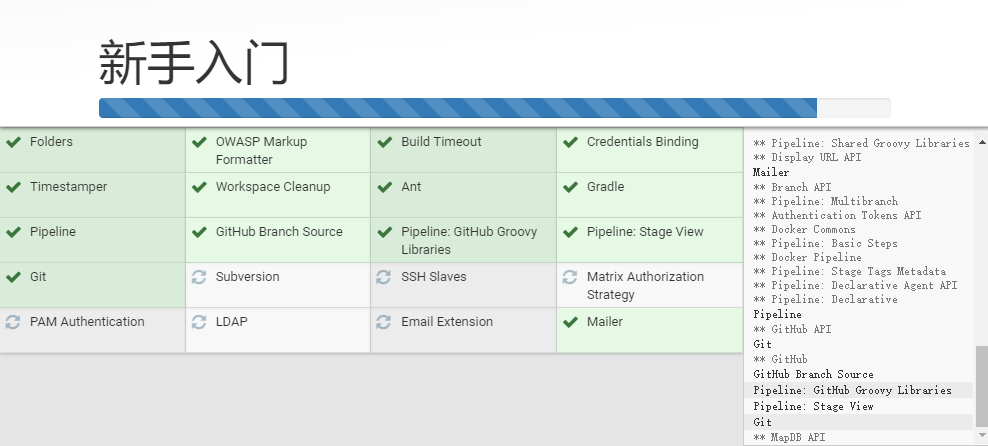Image resolution: width=988 pixels, height=446 pixels.
Task: Click the sync icon next to PAM Authentication
Action: (13, 322)
